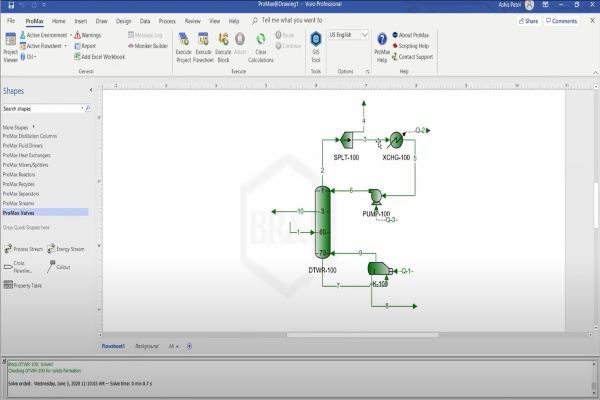Viewport: 600px width, 400px height.
Task: Expand the Active Environment dropdown
Action: click(72, 35)
